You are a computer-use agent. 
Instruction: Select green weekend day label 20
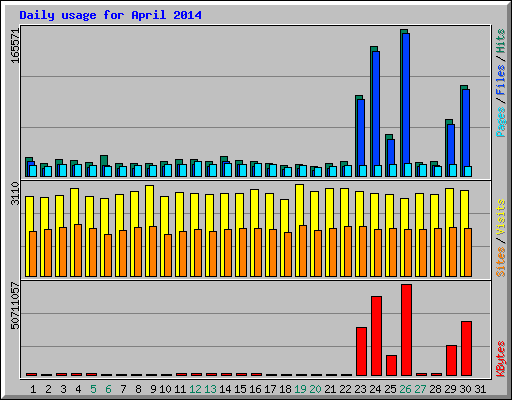pos(315,389)
